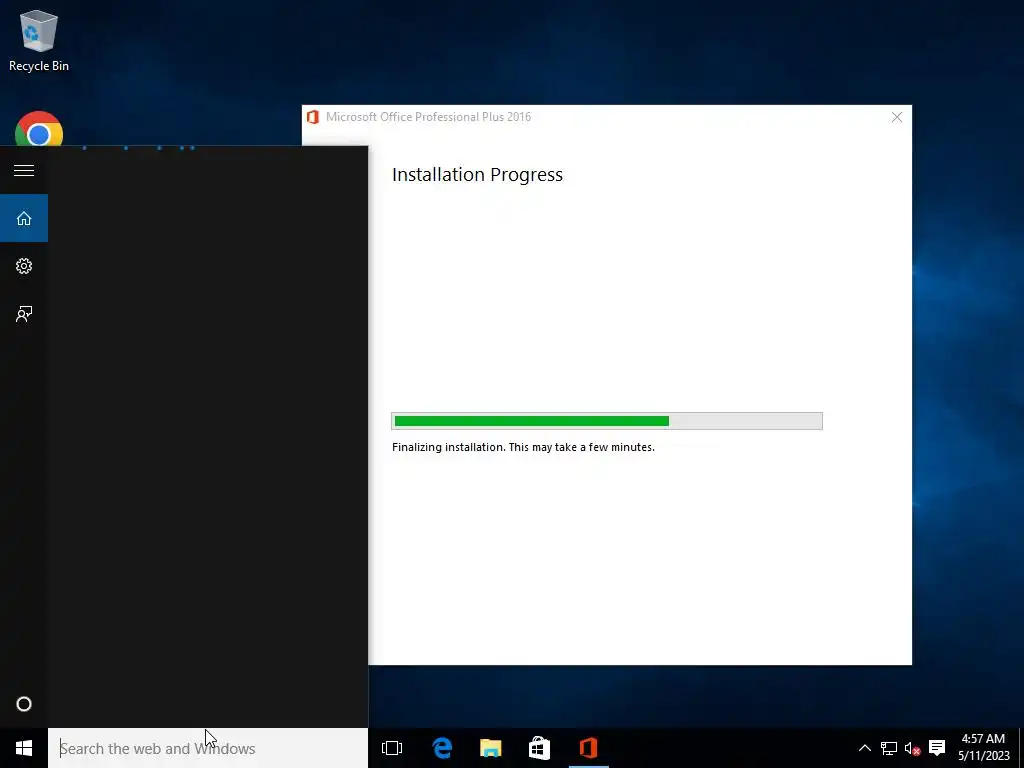Open the Google Chrome desktop icon

(39, 129)
